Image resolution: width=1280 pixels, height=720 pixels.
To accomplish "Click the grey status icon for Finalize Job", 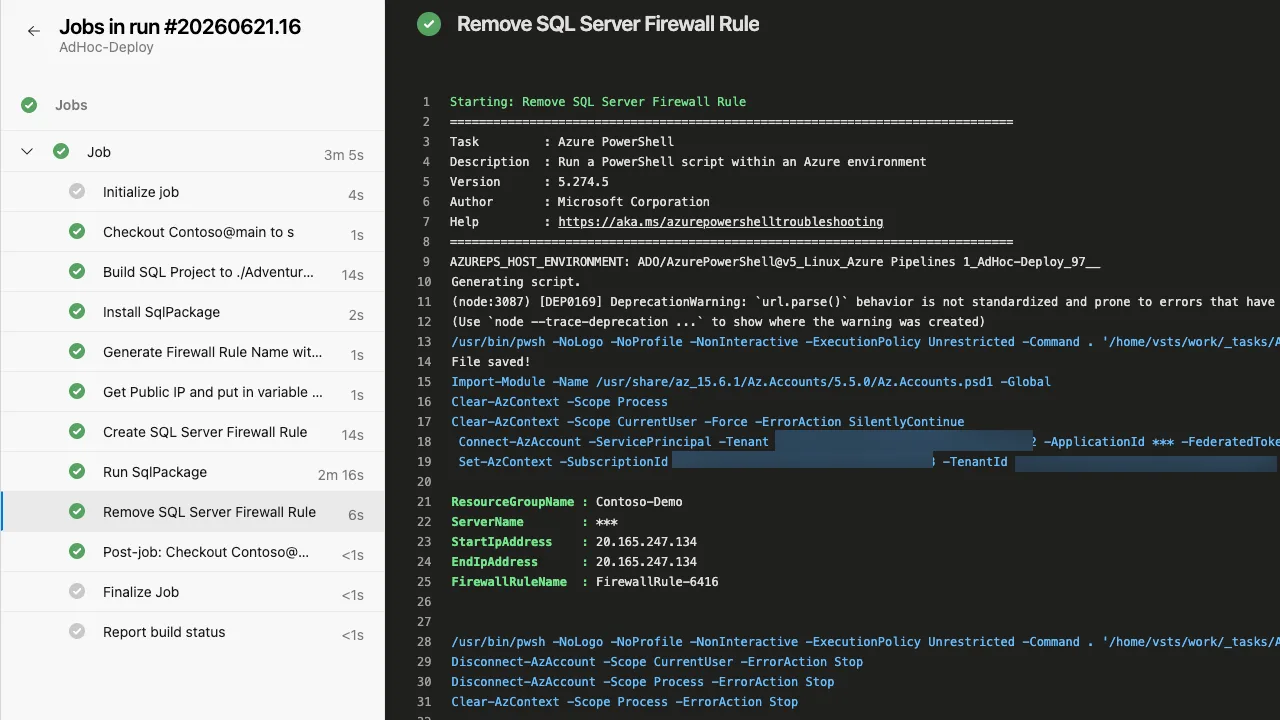I will pyautogui.click(x=77, y=592).
